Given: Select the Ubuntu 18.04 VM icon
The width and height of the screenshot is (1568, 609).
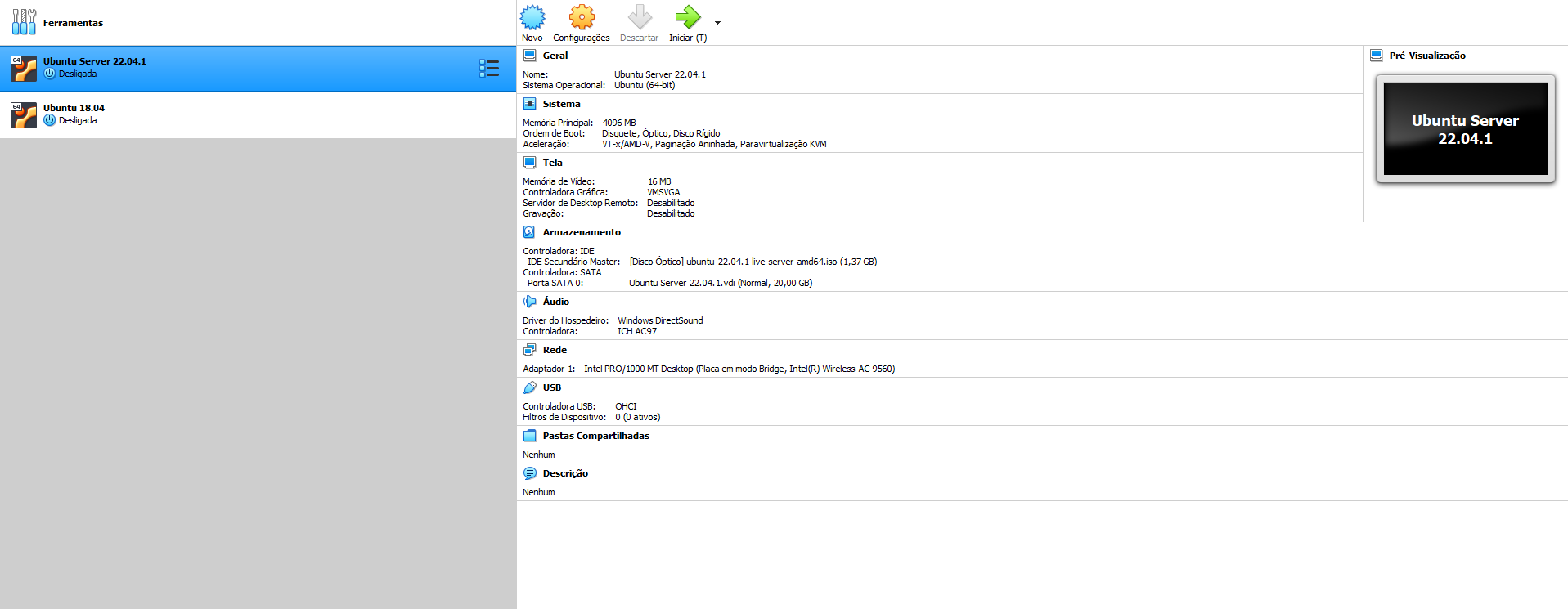Looking at the screenshot, I should 24,115.
